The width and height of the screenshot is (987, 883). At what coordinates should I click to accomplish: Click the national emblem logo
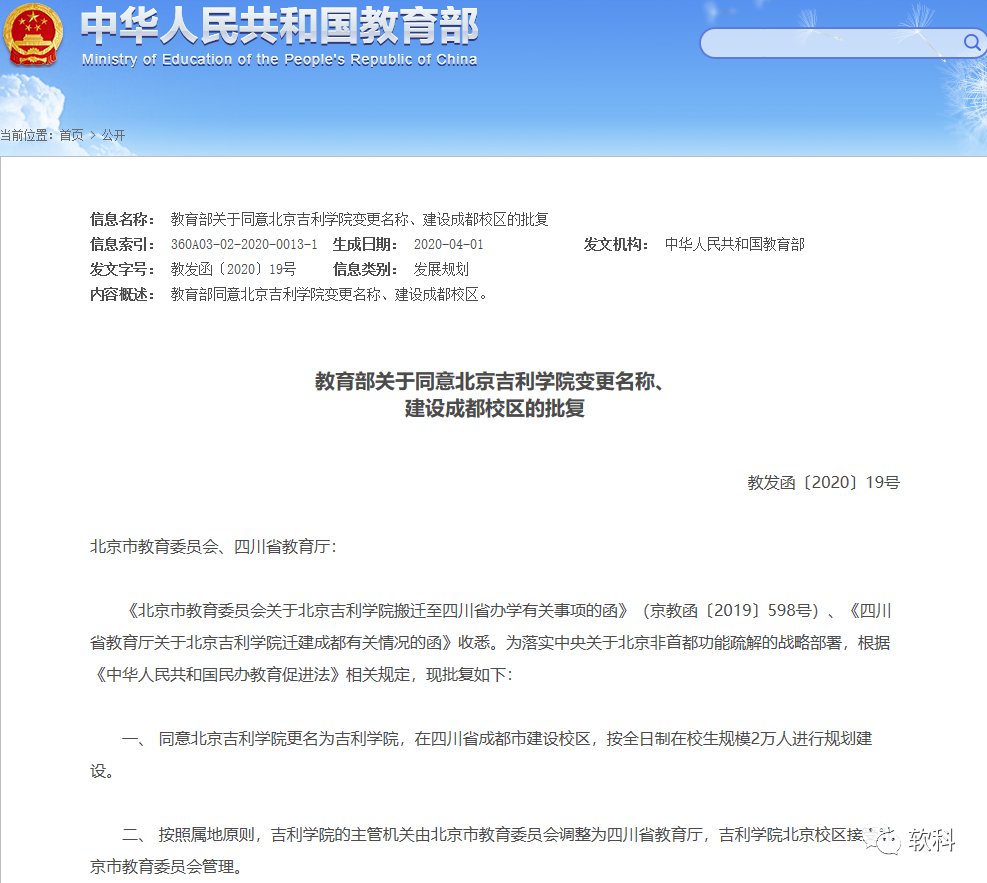coord(33,34)
